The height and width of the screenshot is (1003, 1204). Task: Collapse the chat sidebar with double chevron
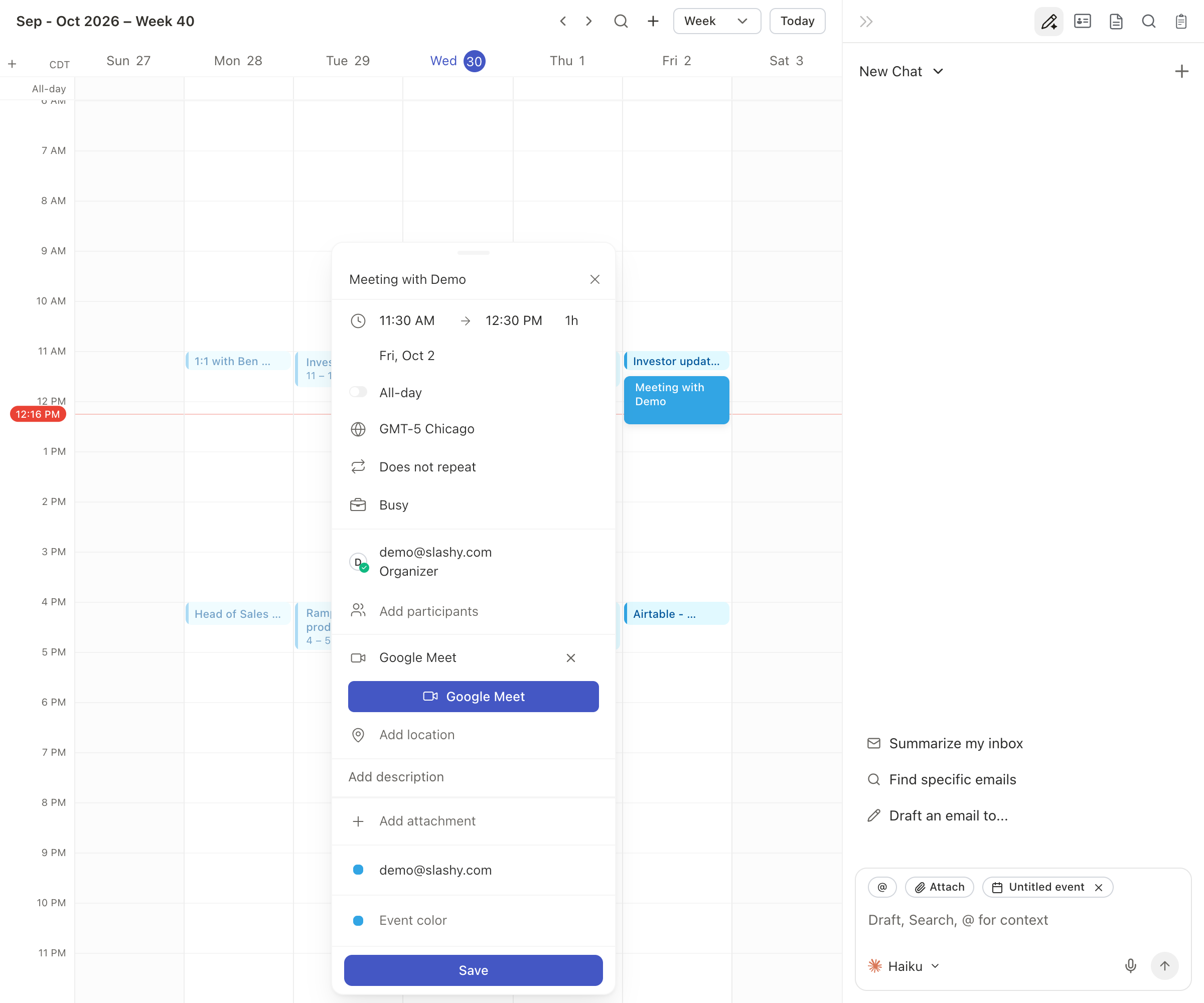(x=866, y=22)
